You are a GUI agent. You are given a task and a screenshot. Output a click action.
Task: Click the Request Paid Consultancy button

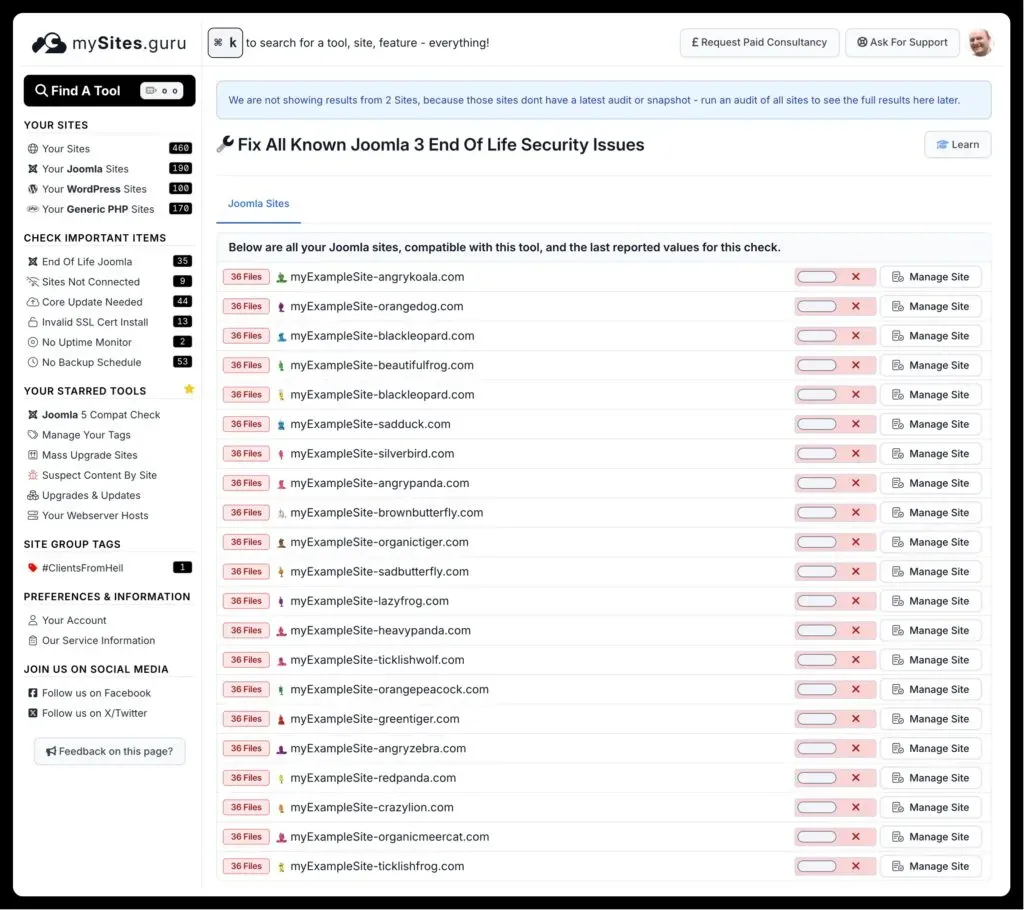click(759, 42)
